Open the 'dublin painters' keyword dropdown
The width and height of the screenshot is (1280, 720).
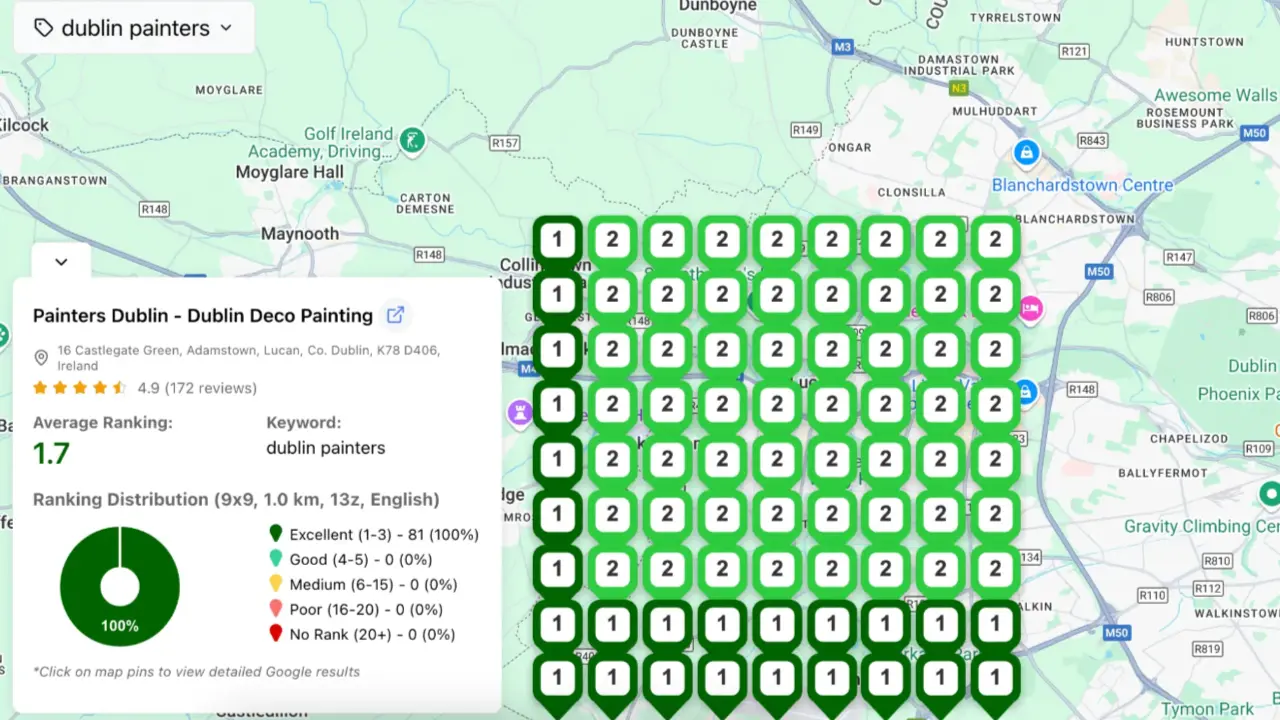(133, 28)
